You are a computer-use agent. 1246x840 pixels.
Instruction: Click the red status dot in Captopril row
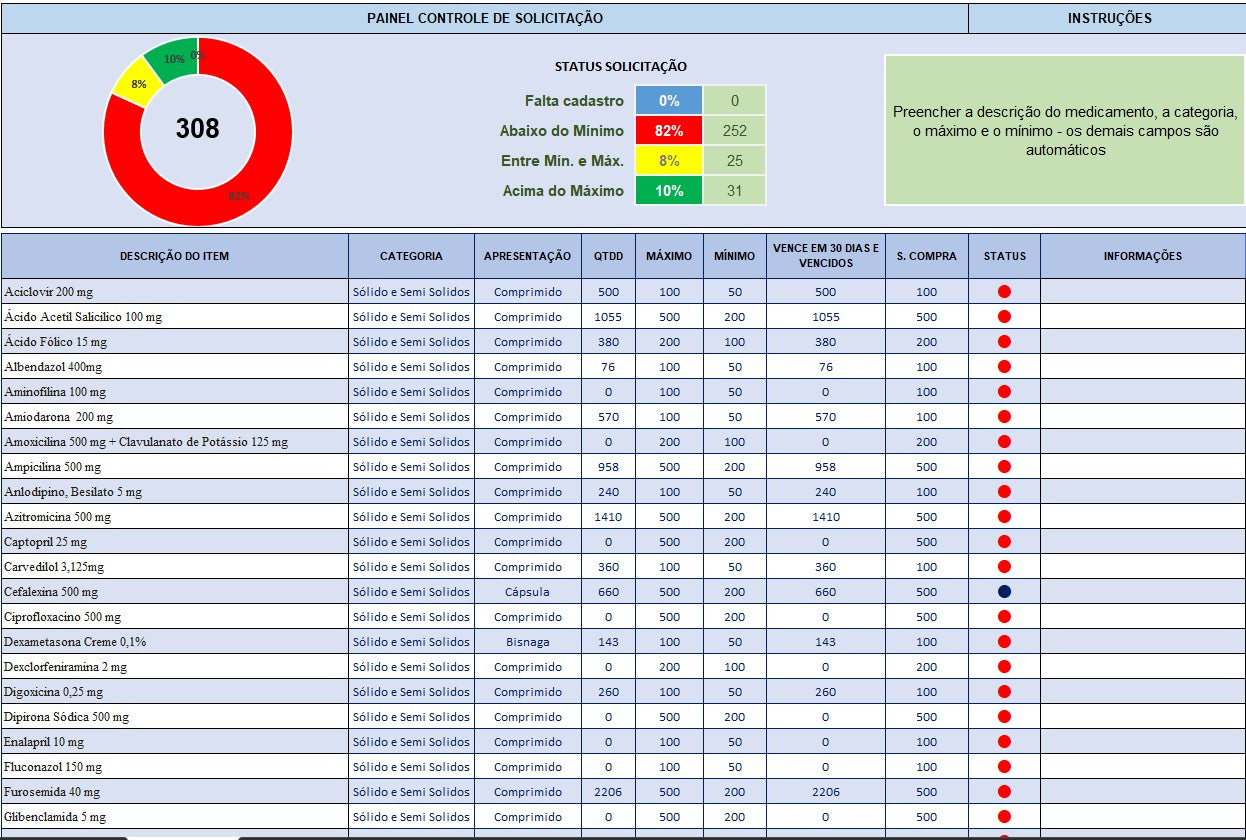click(1004, 542)
